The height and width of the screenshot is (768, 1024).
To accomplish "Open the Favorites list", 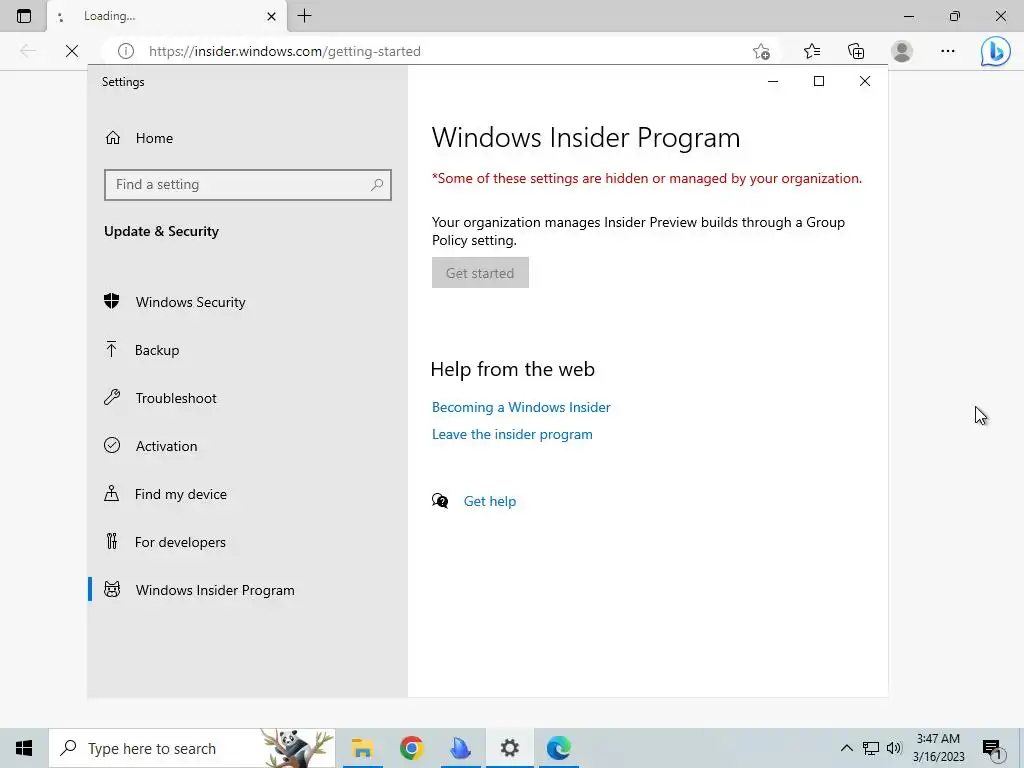I will coord(812,51).
